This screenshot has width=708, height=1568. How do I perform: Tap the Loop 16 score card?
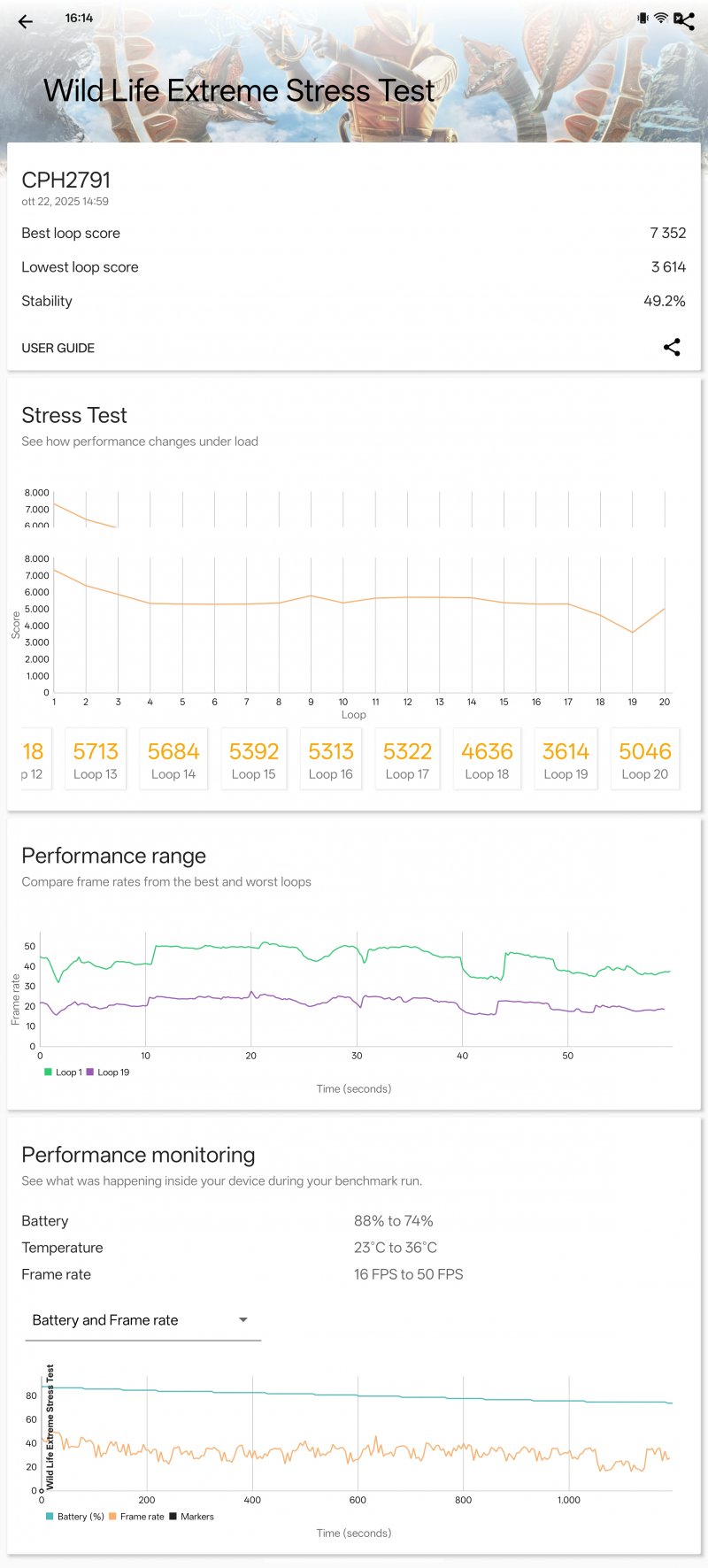point(331,759)
